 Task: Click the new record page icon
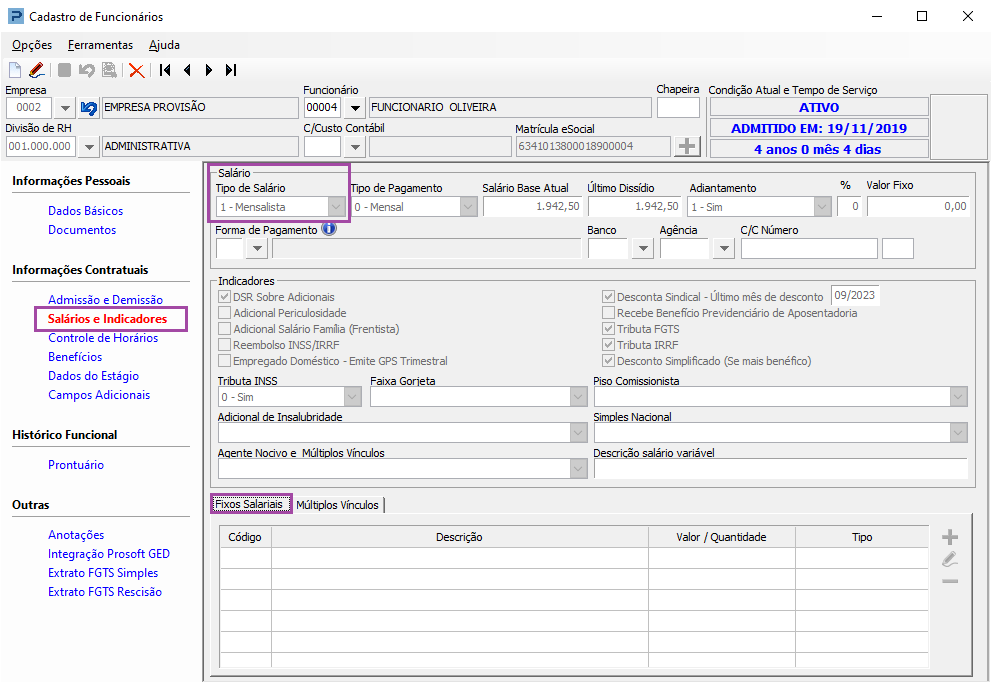pyautogui.click(x=15, y=70)
